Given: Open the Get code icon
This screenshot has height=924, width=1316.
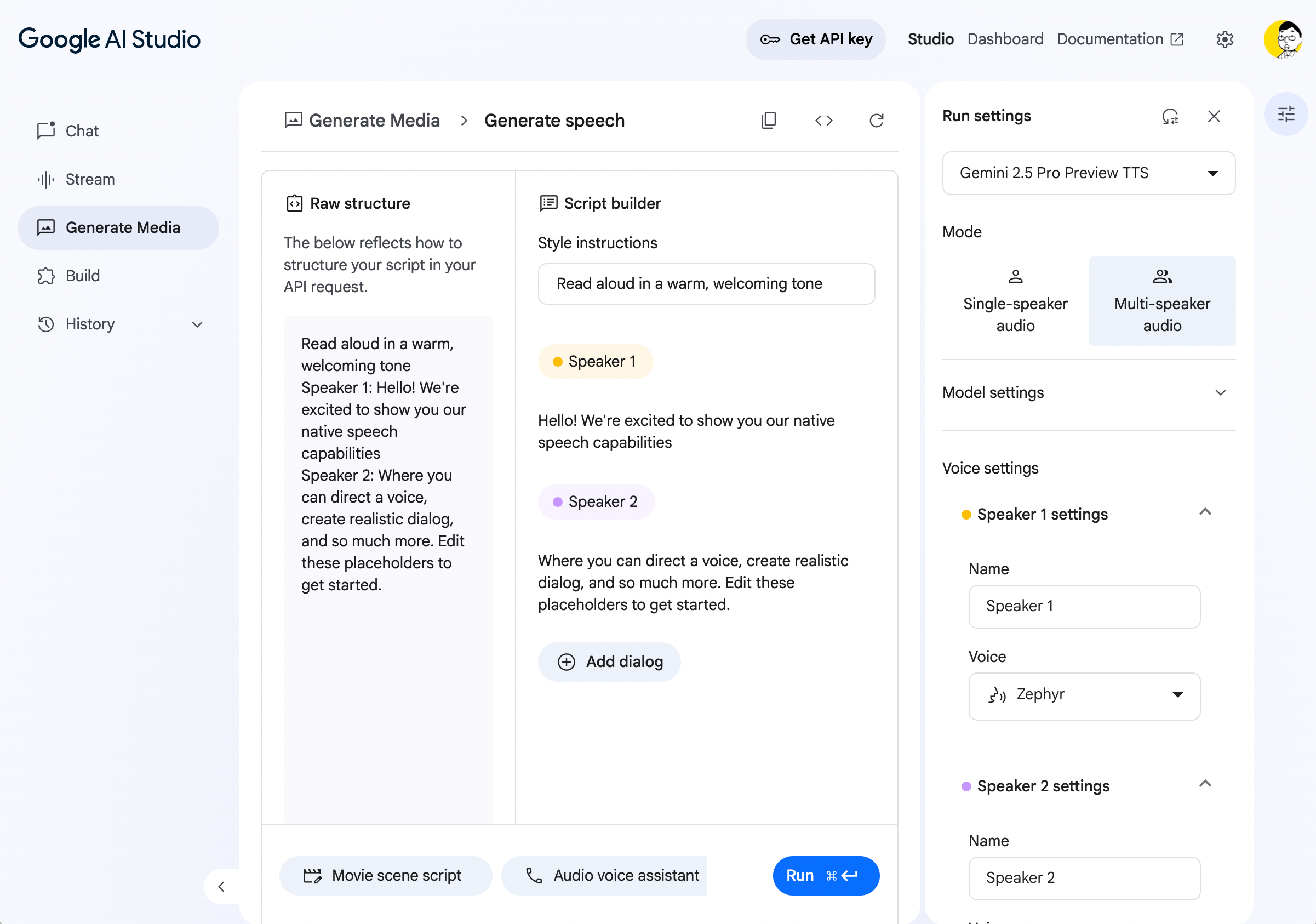Looking at the screenshot, I should click(x=823, y=121).
